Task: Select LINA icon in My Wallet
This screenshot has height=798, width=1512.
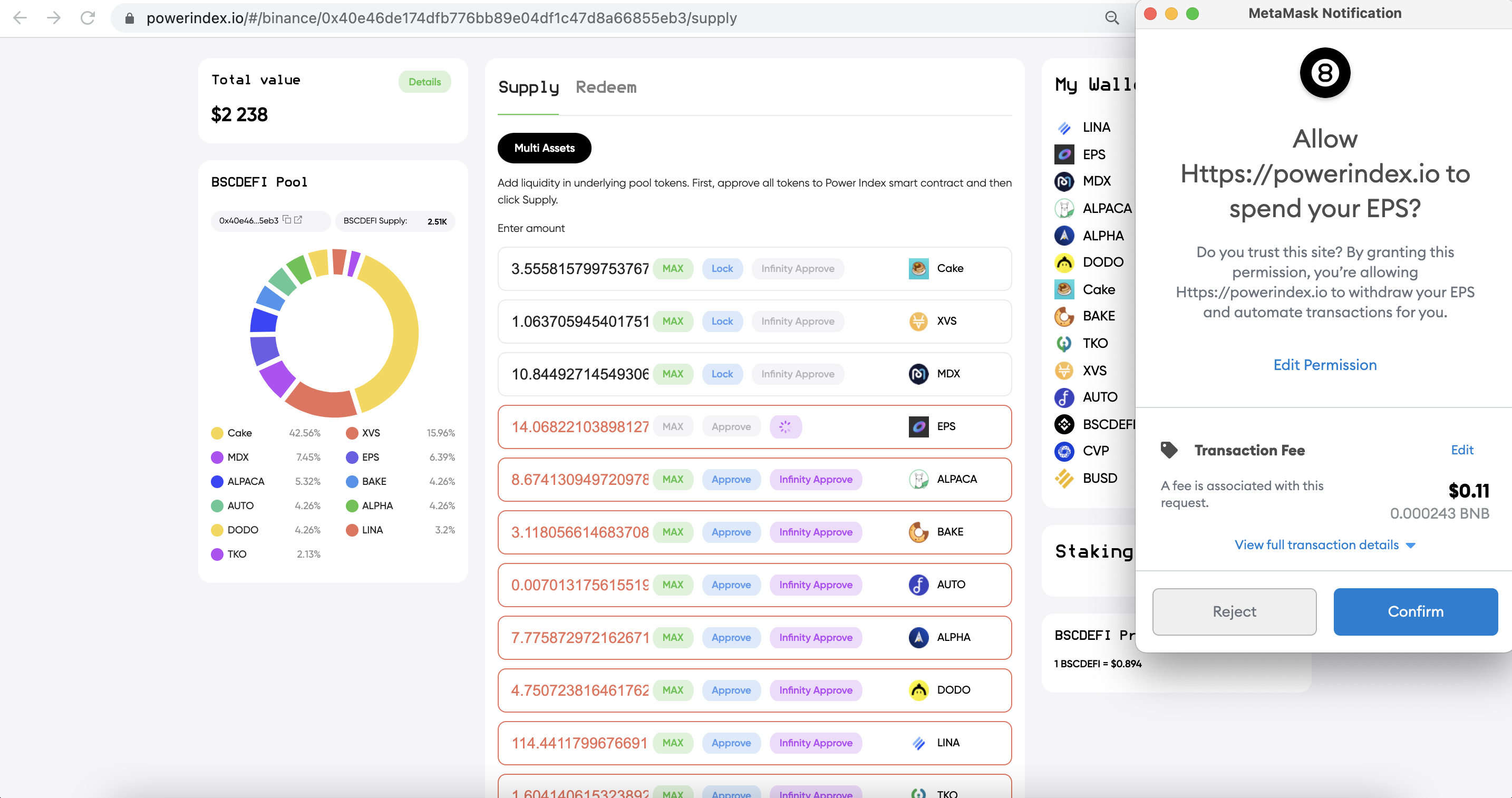Action: click(1063, 128)
